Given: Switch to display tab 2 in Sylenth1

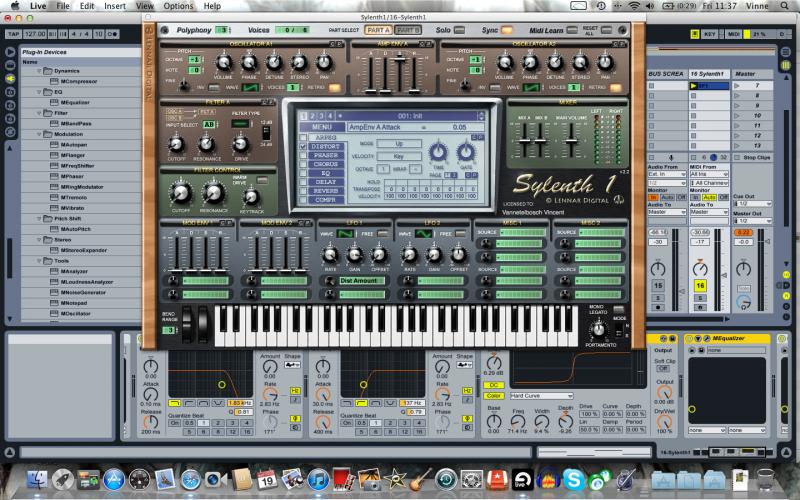Looking at the screenshot, I should click(313, 116).
